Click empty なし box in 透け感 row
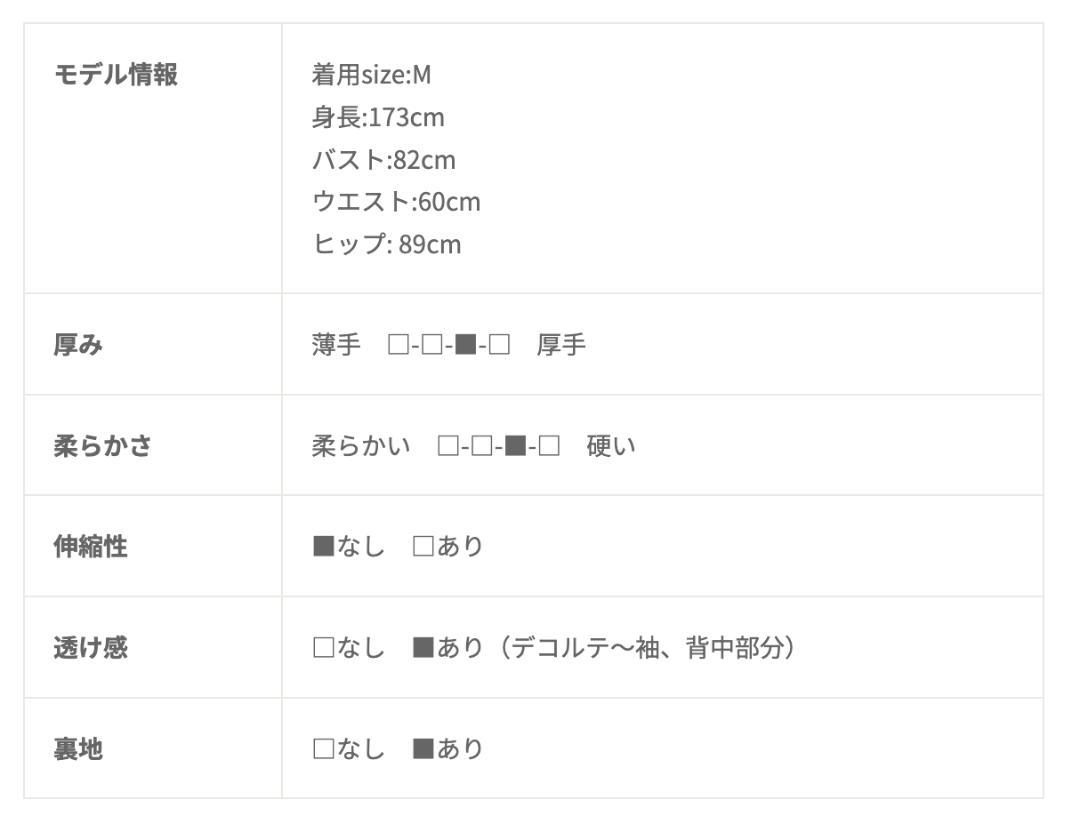The height and width of the screenshot is (832, 1080). tap(323, 647)
